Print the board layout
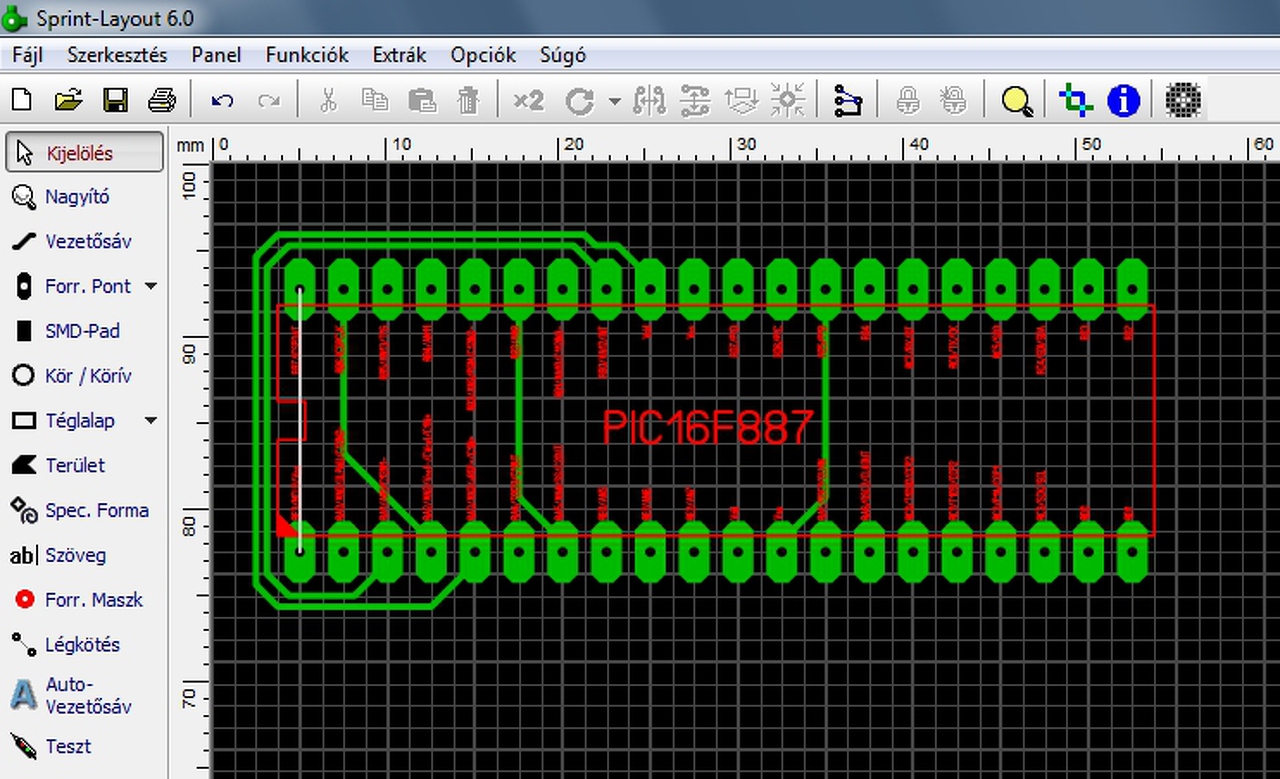Image resolution: width=1280 pixels, height=779 pixels. (162, 100)
